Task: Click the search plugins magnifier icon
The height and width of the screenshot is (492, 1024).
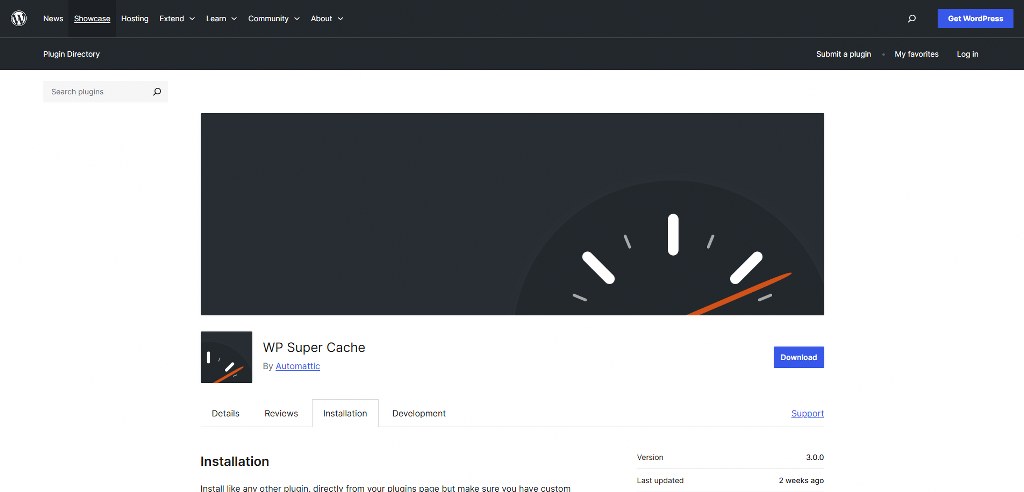Action: 157,92
